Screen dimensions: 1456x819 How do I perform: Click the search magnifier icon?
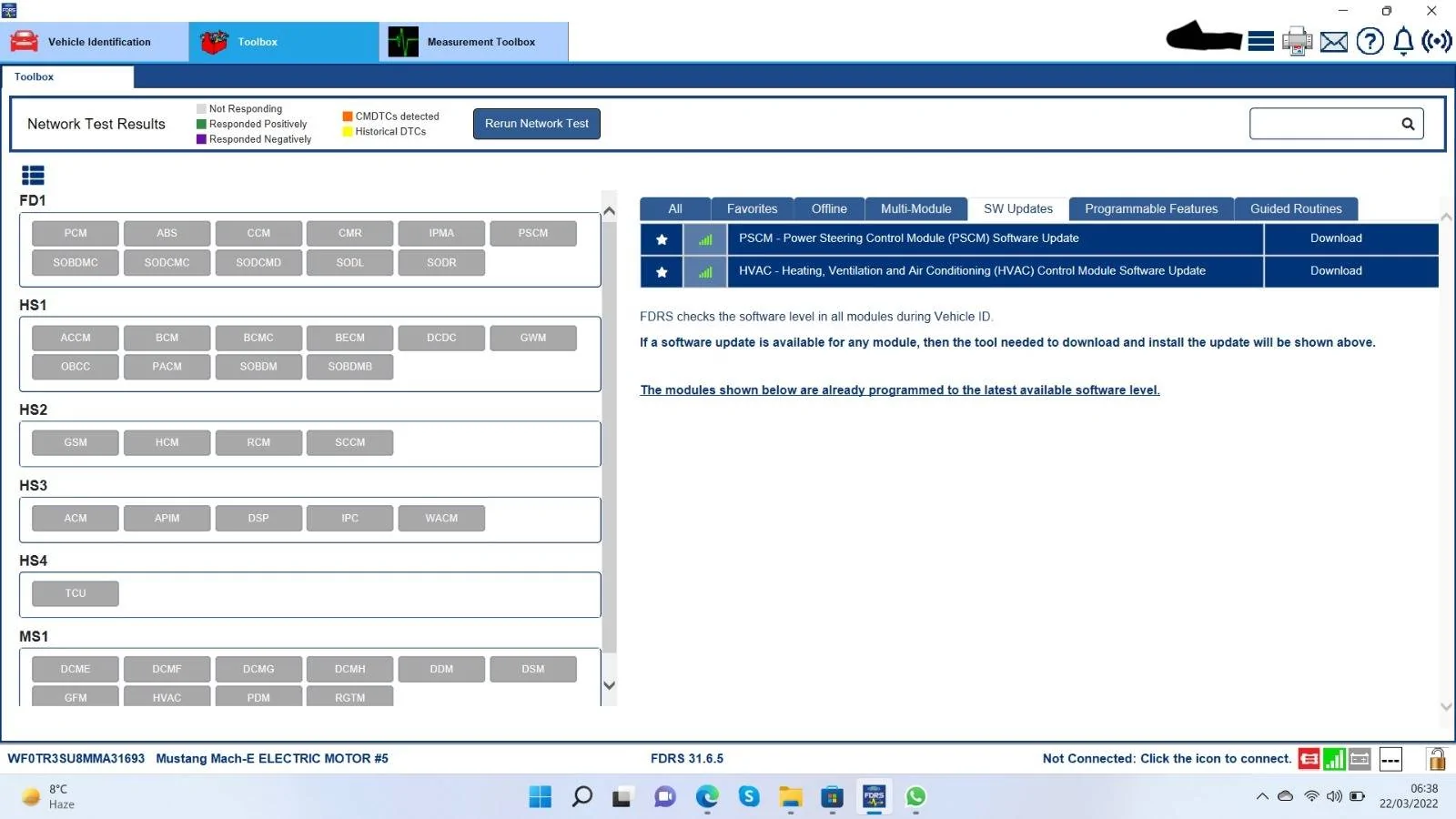1408,124
